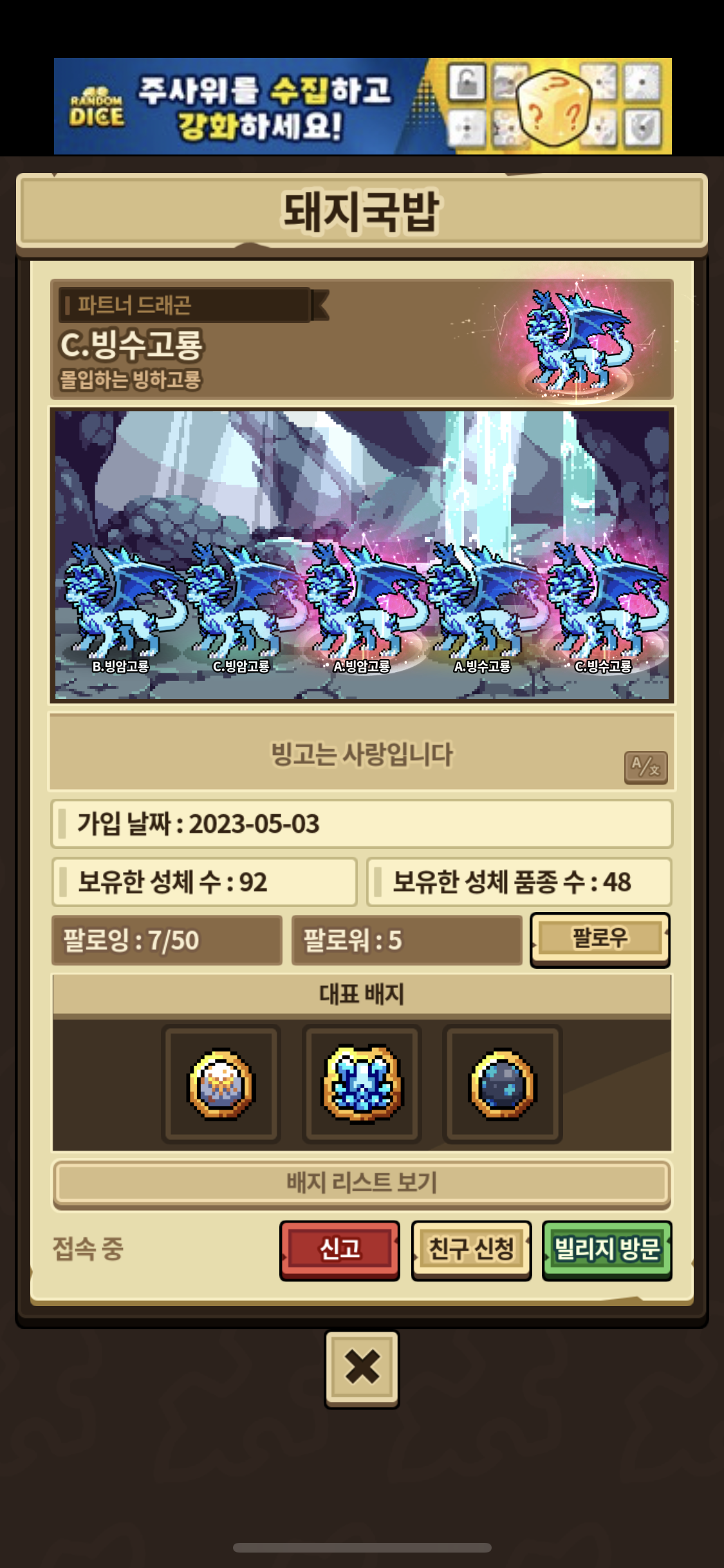Tap the partner dragon C.빙수고룡 sprite
The height and width of the screenshot is (1568, 724).
(576, 341)
